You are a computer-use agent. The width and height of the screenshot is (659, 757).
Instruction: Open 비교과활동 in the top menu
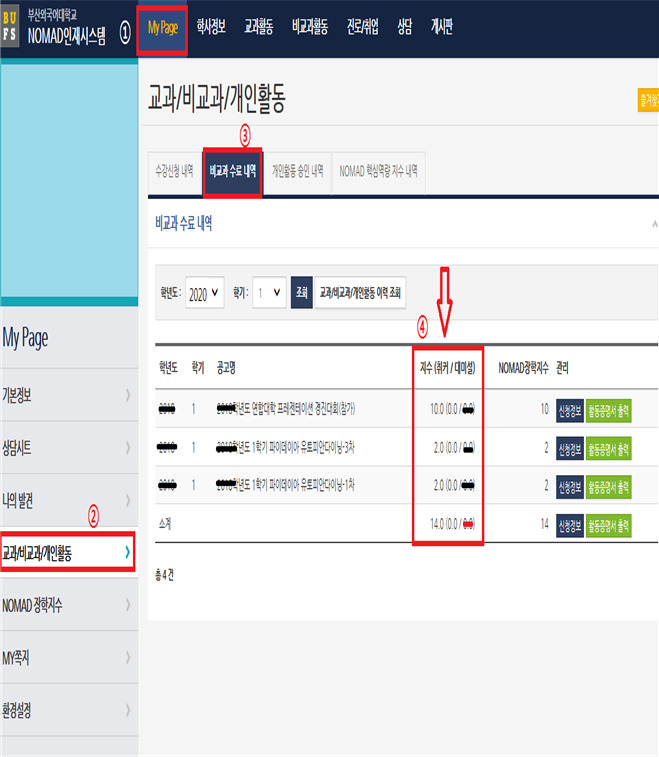pos(310,28)
